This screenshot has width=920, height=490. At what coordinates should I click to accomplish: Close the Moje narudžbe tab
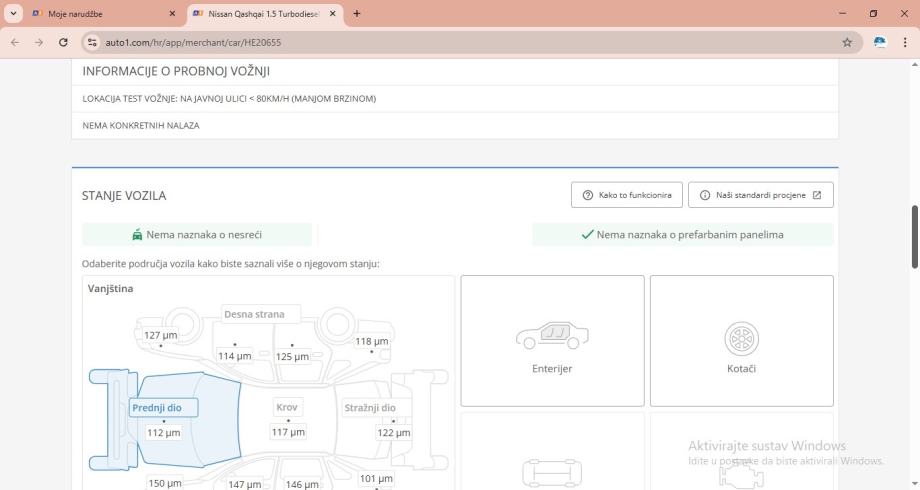pos(172,13)
